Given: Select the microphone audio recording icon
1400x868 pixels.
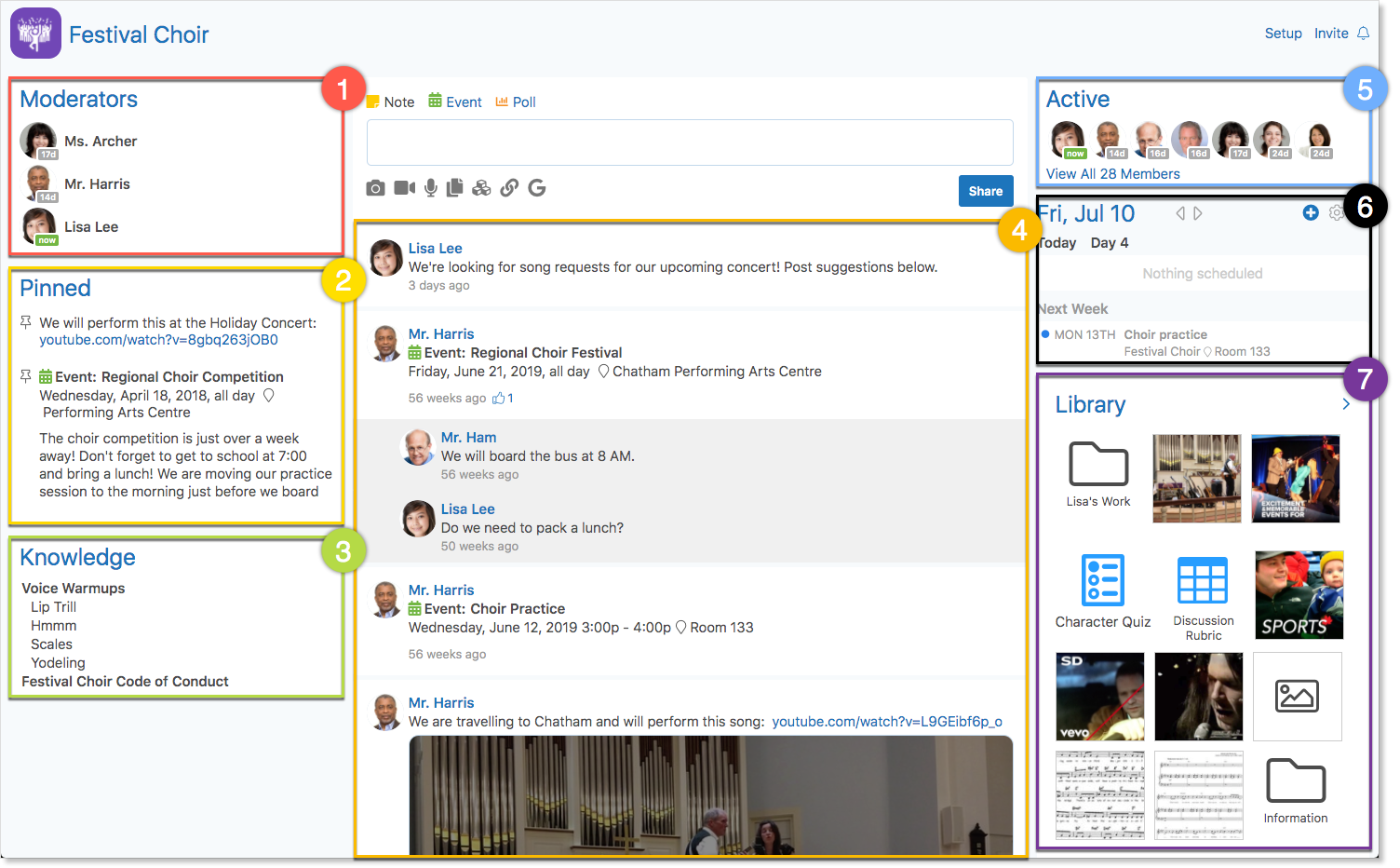Looking at the screenshot, I should (431, 188).
